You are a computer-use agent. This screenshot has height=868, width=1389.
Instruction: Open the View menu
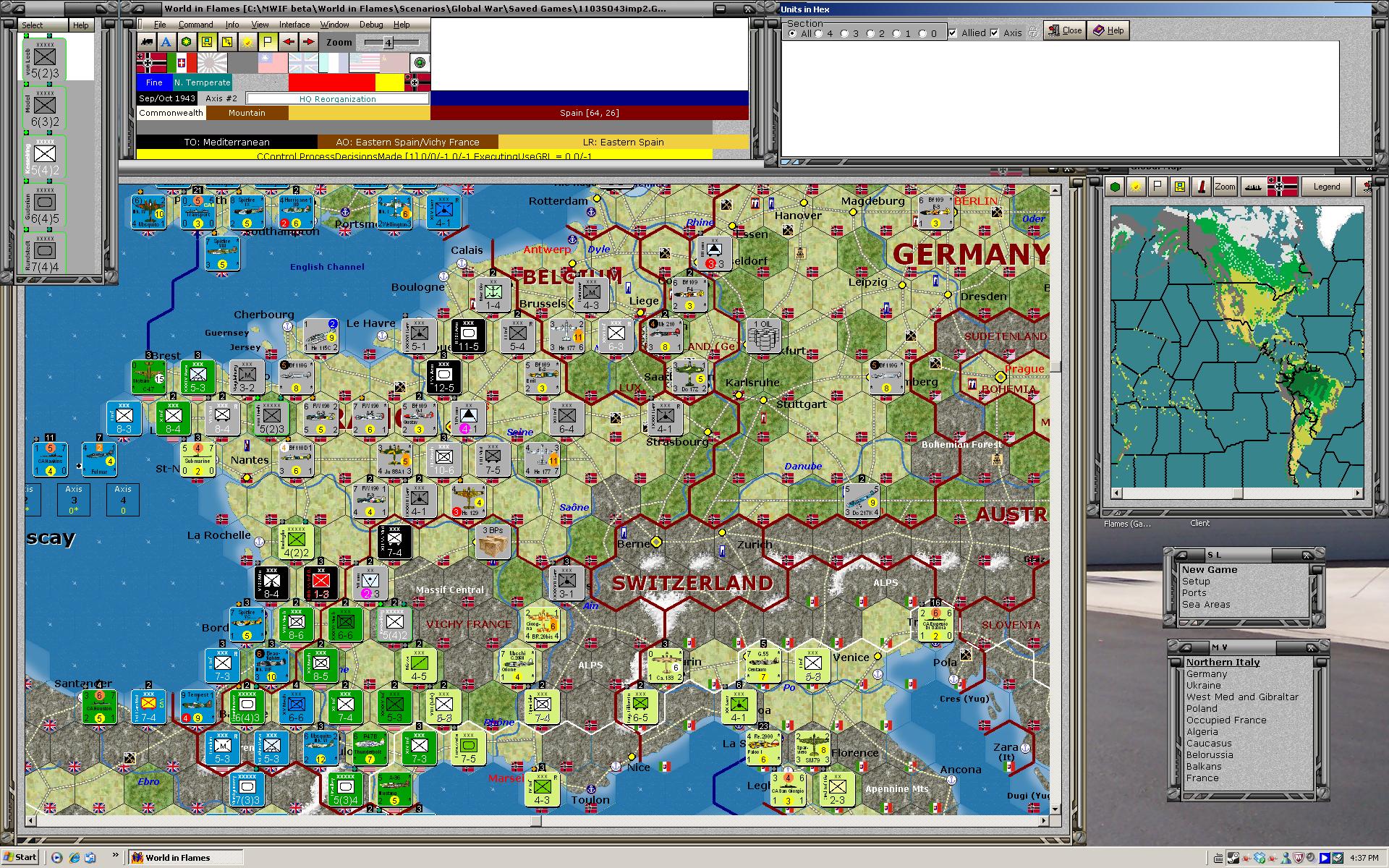(259, 25)
